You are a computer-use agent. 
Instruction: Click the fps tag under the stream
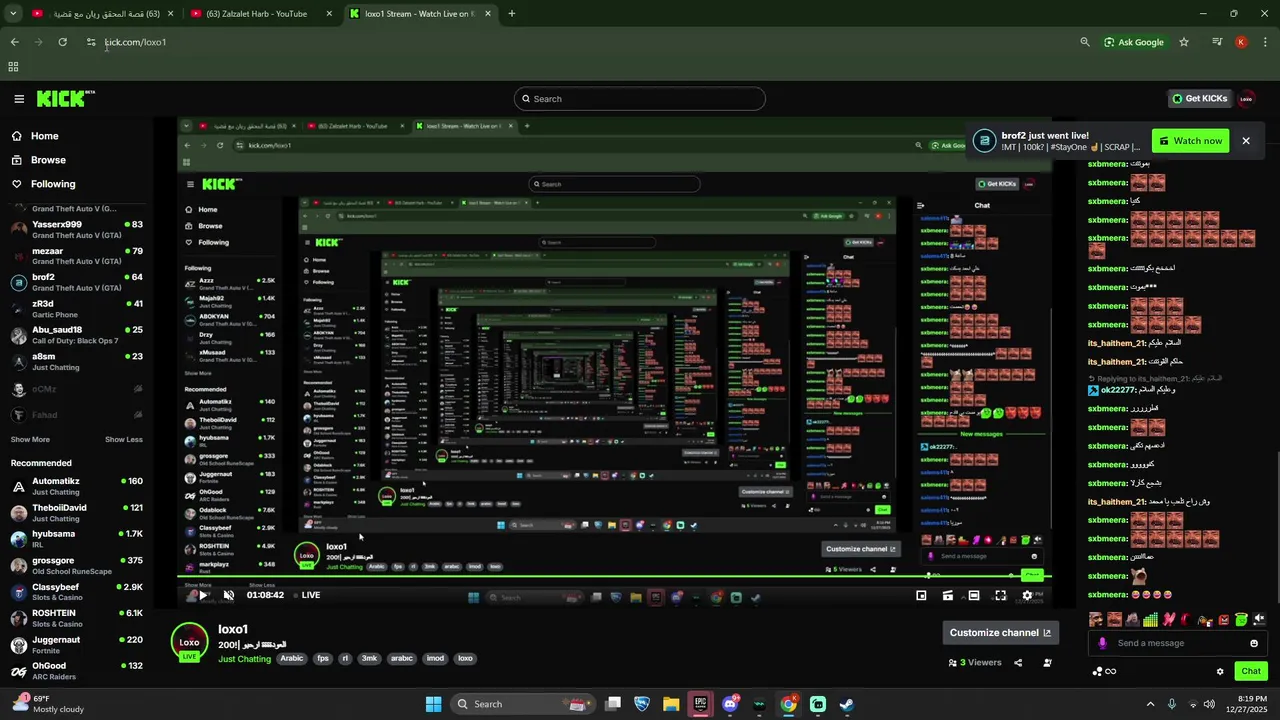[x=323, y=659]
